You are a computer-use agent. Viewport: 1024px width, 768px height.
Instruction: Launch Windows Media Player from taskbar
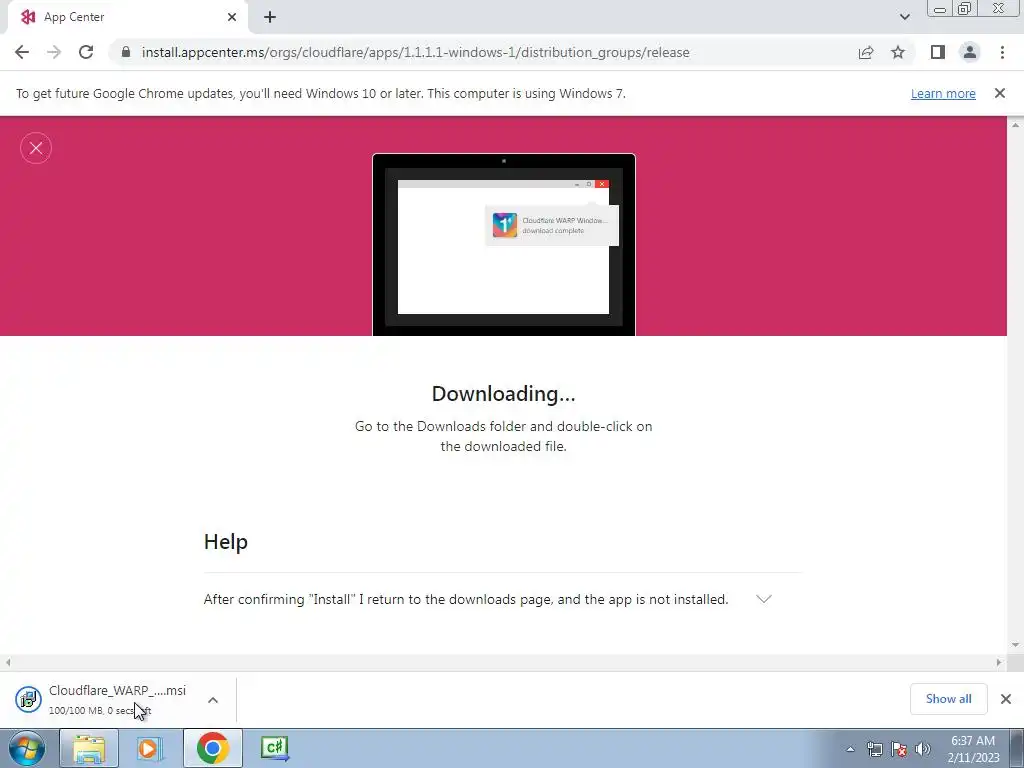(x=150, y=748)
